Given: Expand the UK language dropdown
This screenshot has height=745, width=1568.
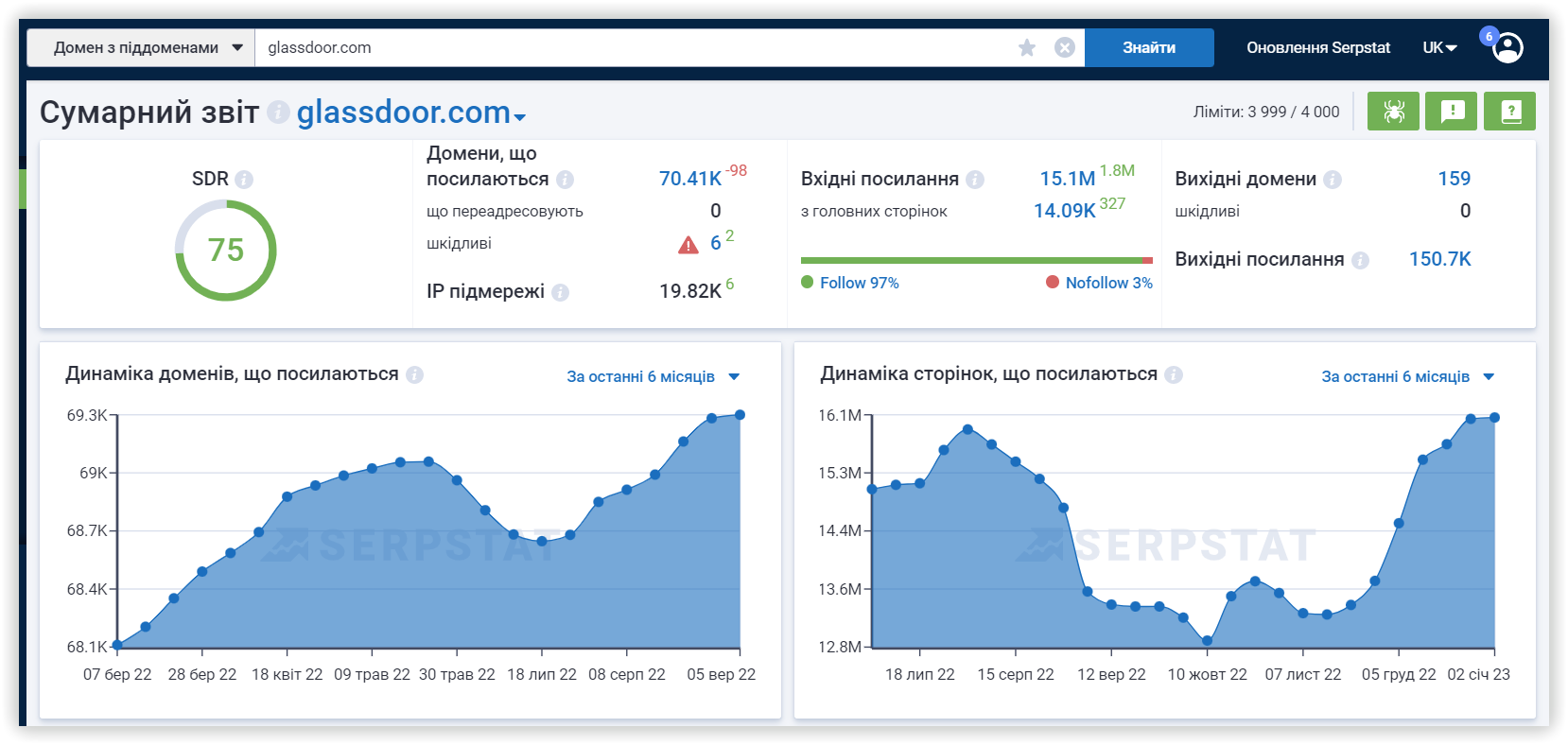Looking at the screenshot, I should coord(1439,47).
